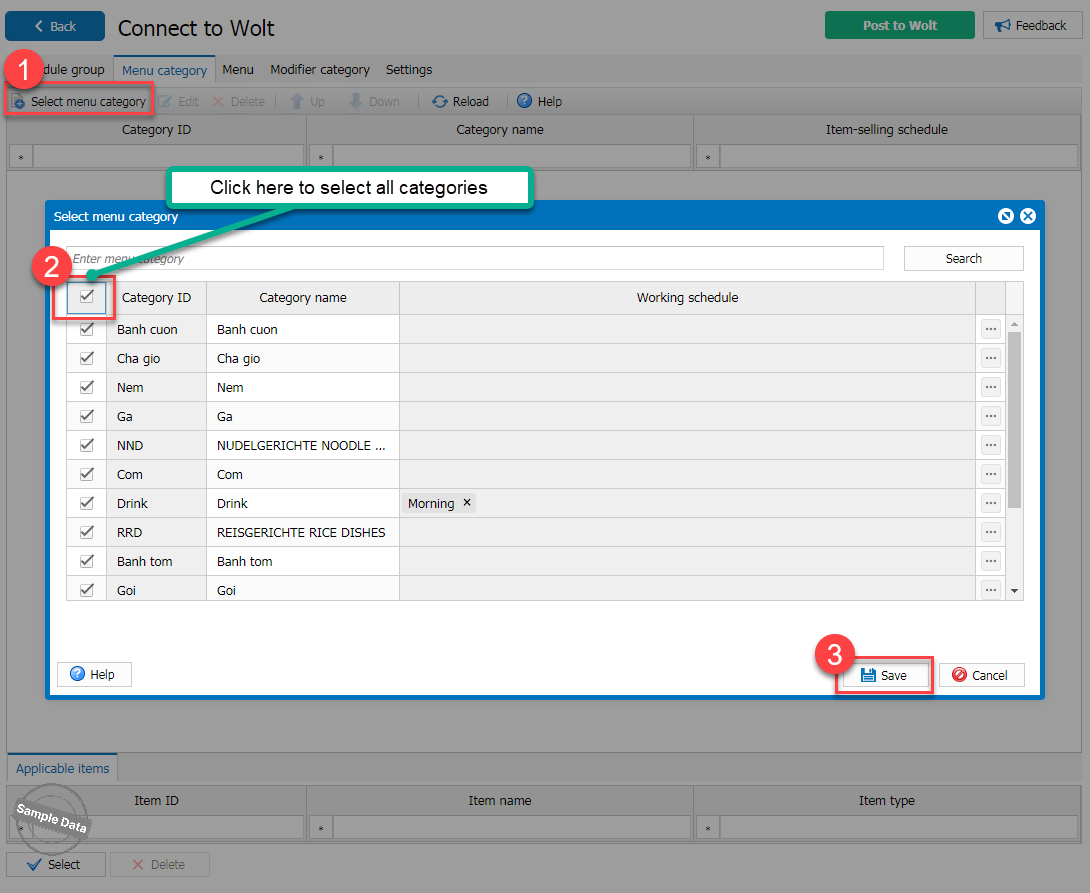Uncheck the Banh tom category checkbox
The image size is (1090, 893).
coord(86,561)
